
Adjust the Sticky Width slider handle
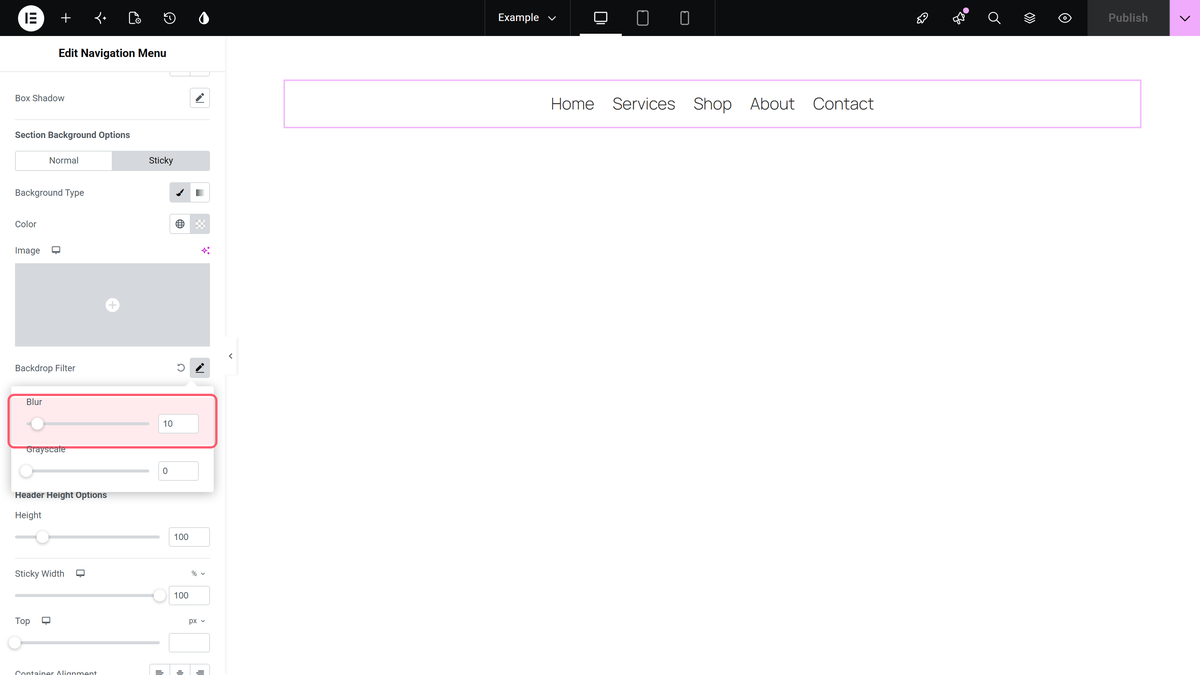(159, 595)
